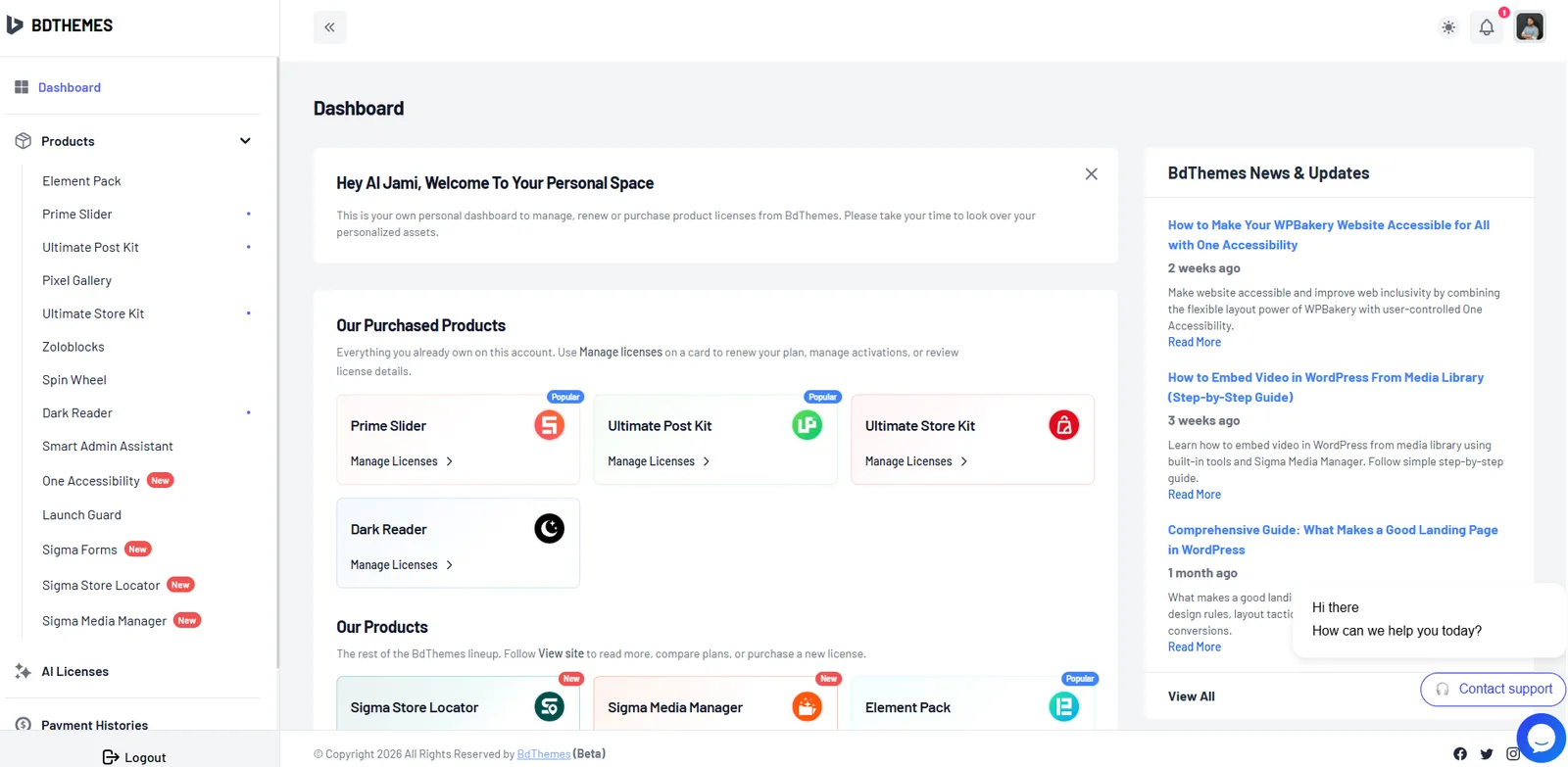
Task: Open View All news link
Action: [x=1191, y=696]
